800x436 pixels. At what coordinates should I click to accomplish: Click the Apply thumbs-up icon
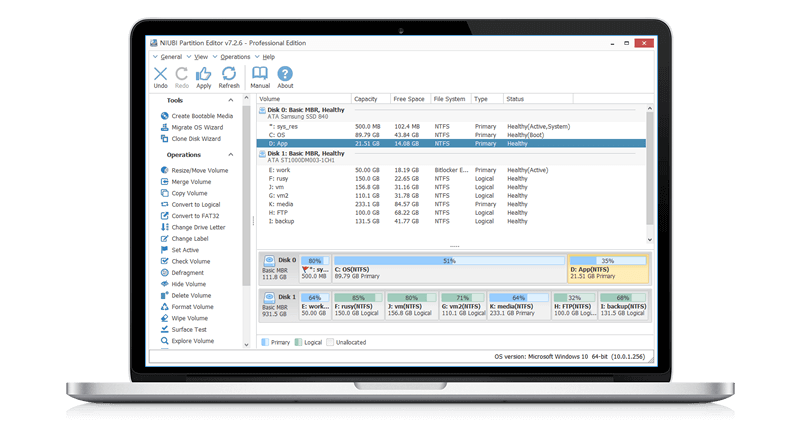[x=204, y=74]
